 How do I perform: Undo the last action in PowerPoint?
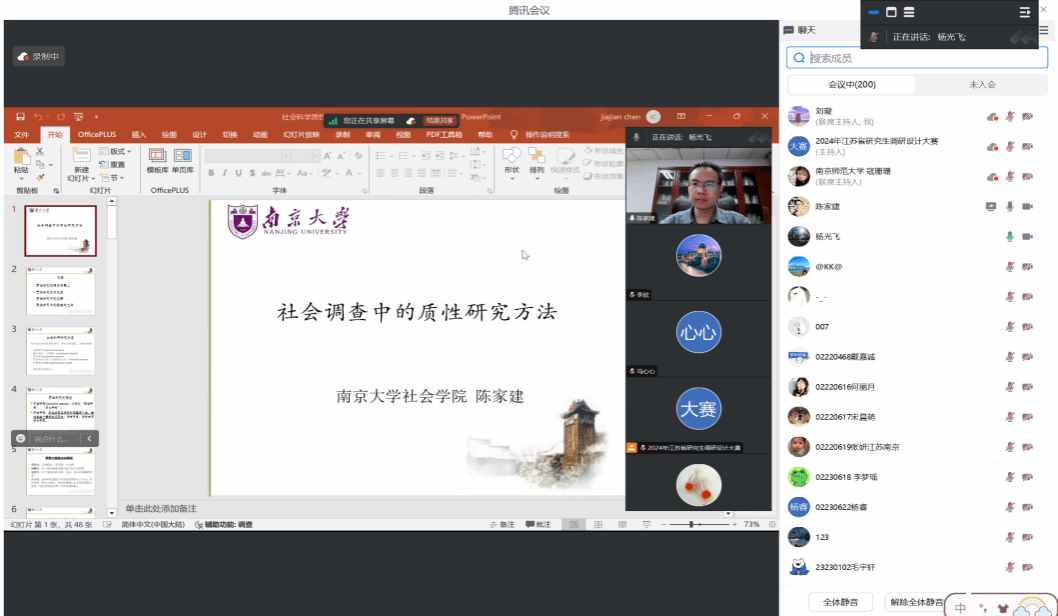tap(38, 117)
